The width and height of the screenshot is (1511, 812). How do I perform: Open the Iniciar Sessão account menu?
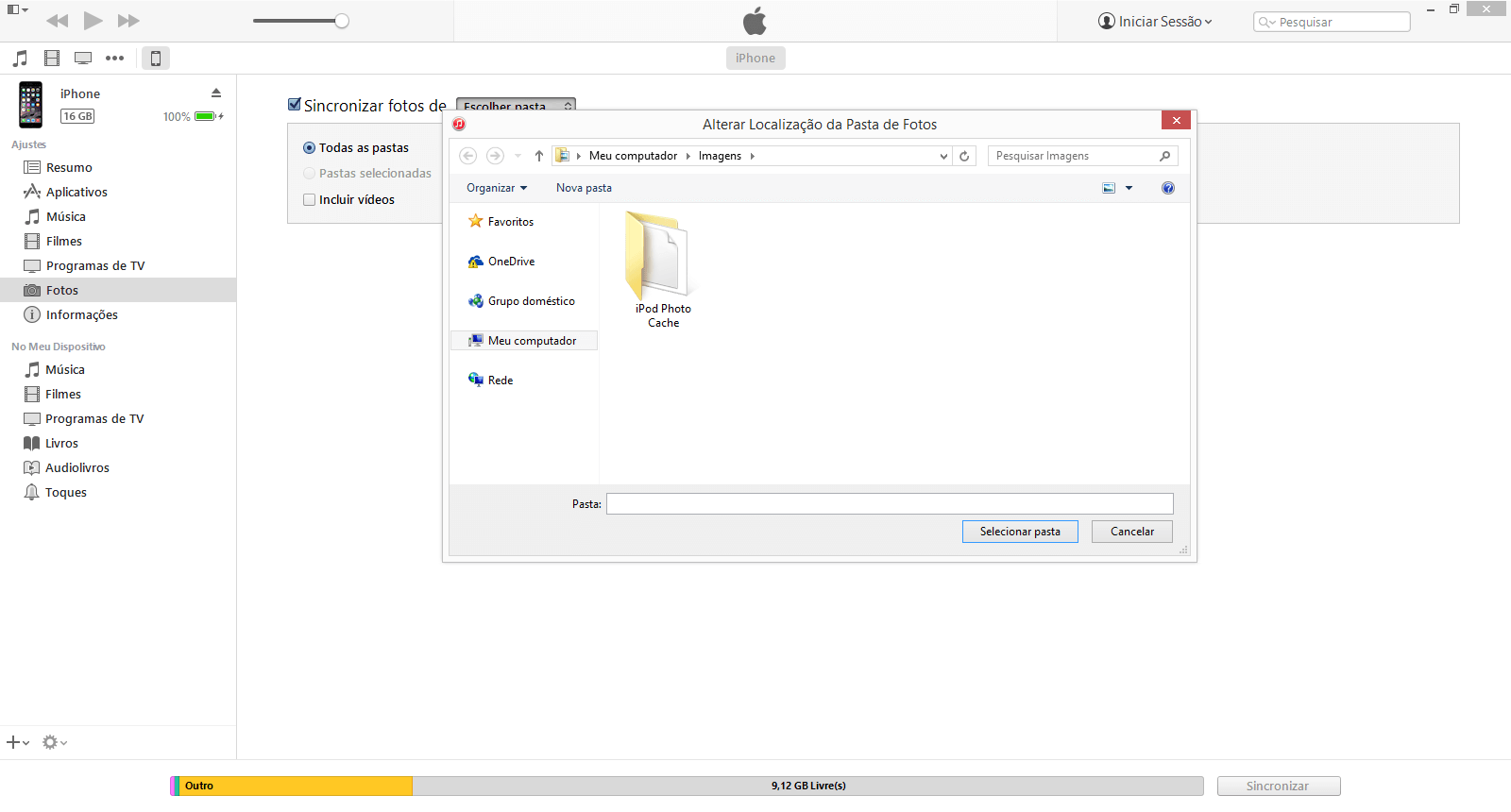(1155, 21)
